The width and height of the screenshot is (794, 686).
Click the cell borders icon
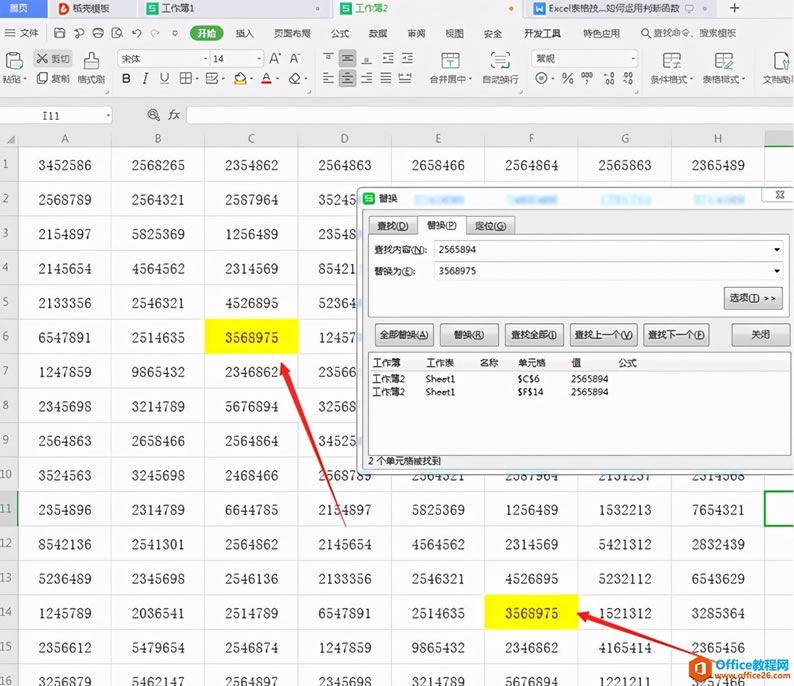(186, 78)
